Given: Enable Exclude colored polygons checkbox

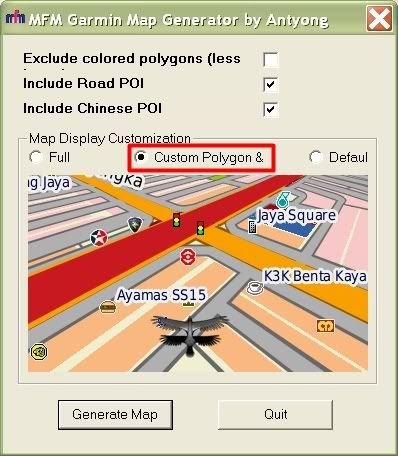Looking at the screenshot, I should coord(270,60).
